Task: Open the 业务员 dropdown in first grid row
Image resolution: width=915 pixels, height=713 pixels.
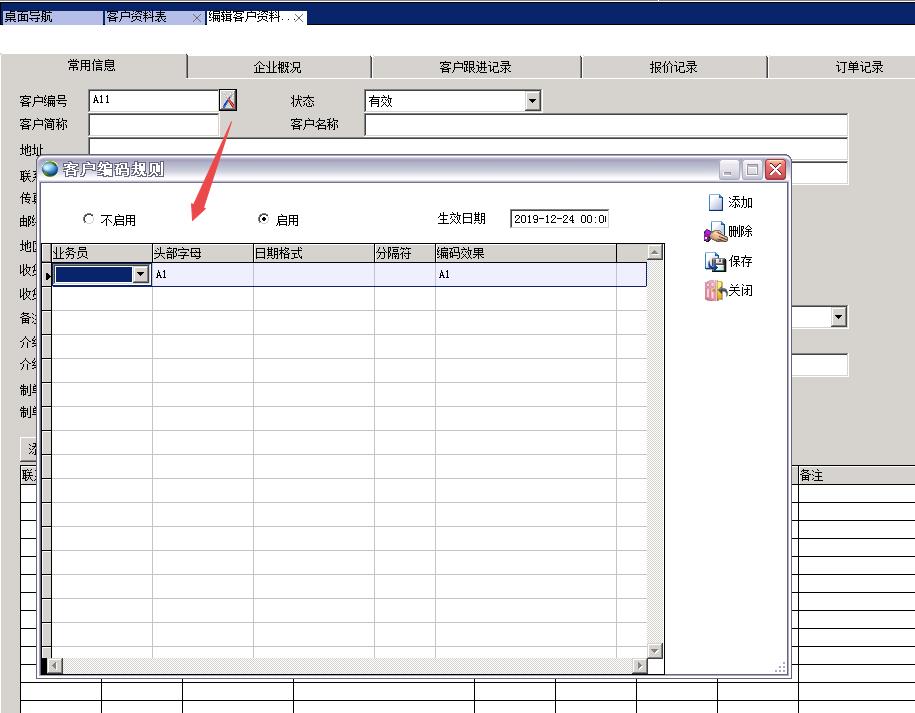Action: tap(140, 274)
